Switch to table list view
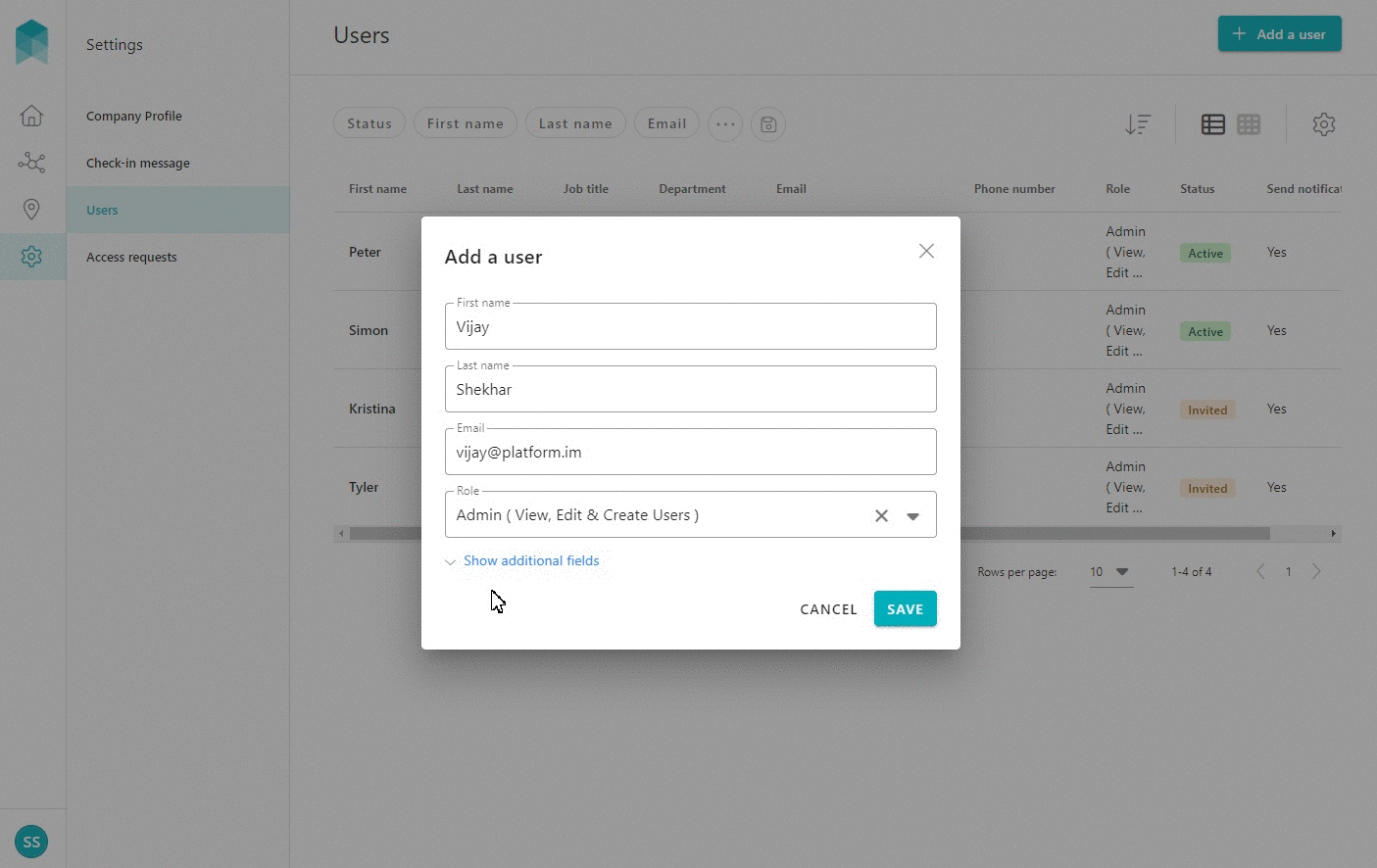This screenshot has width=1377, height=868. [1213, 124]
